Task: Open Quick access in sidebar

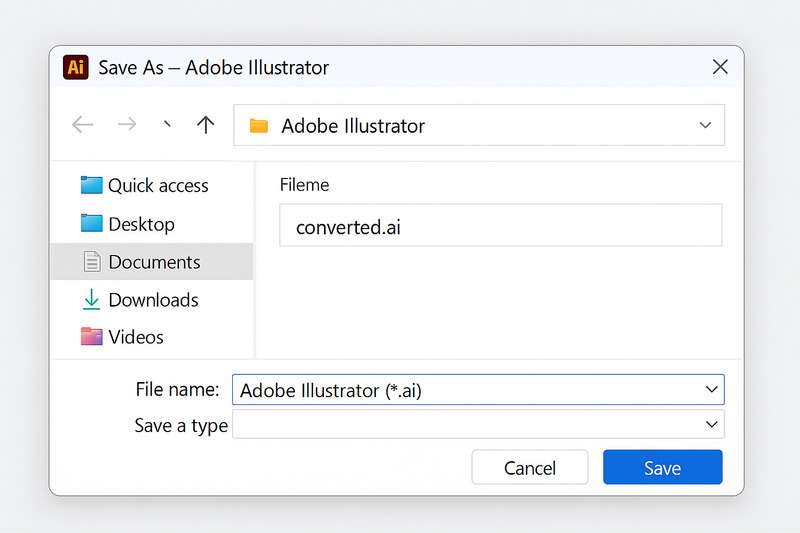Action: coord(152,185)
